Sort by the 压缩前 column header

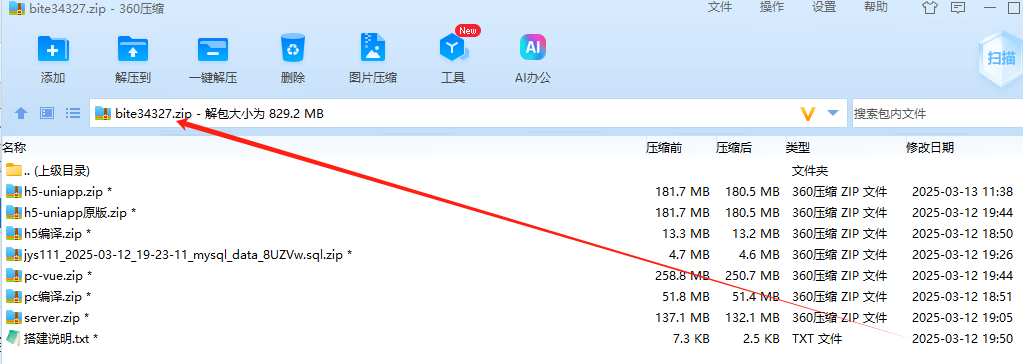coord(664,148)
